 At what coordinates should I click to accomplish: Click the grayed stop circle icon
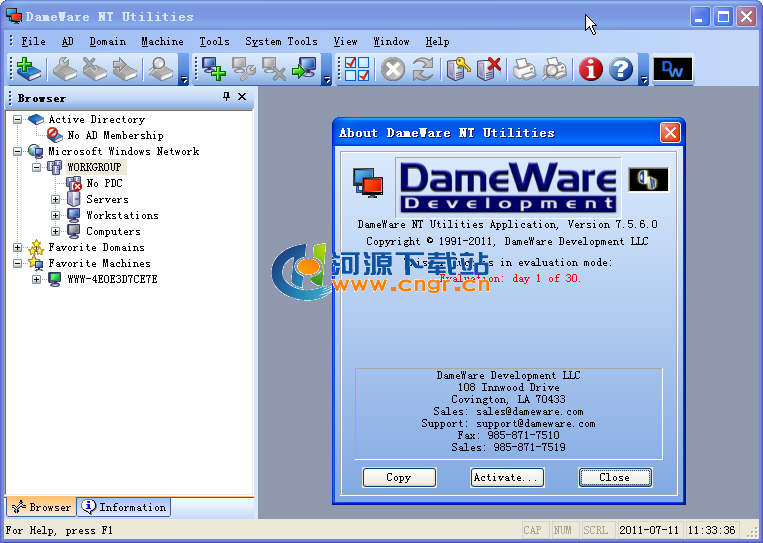[393, 69]
